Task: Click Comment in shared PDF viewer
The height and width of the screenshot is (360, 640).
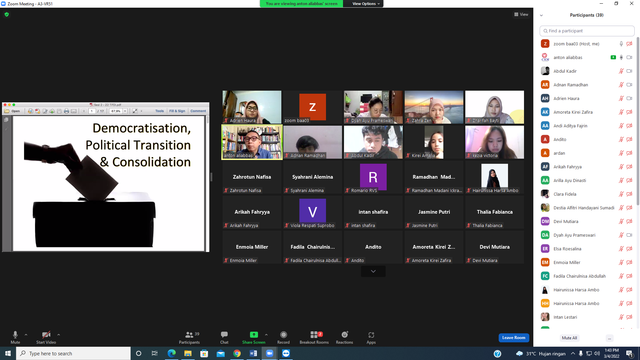Action: 198,111
